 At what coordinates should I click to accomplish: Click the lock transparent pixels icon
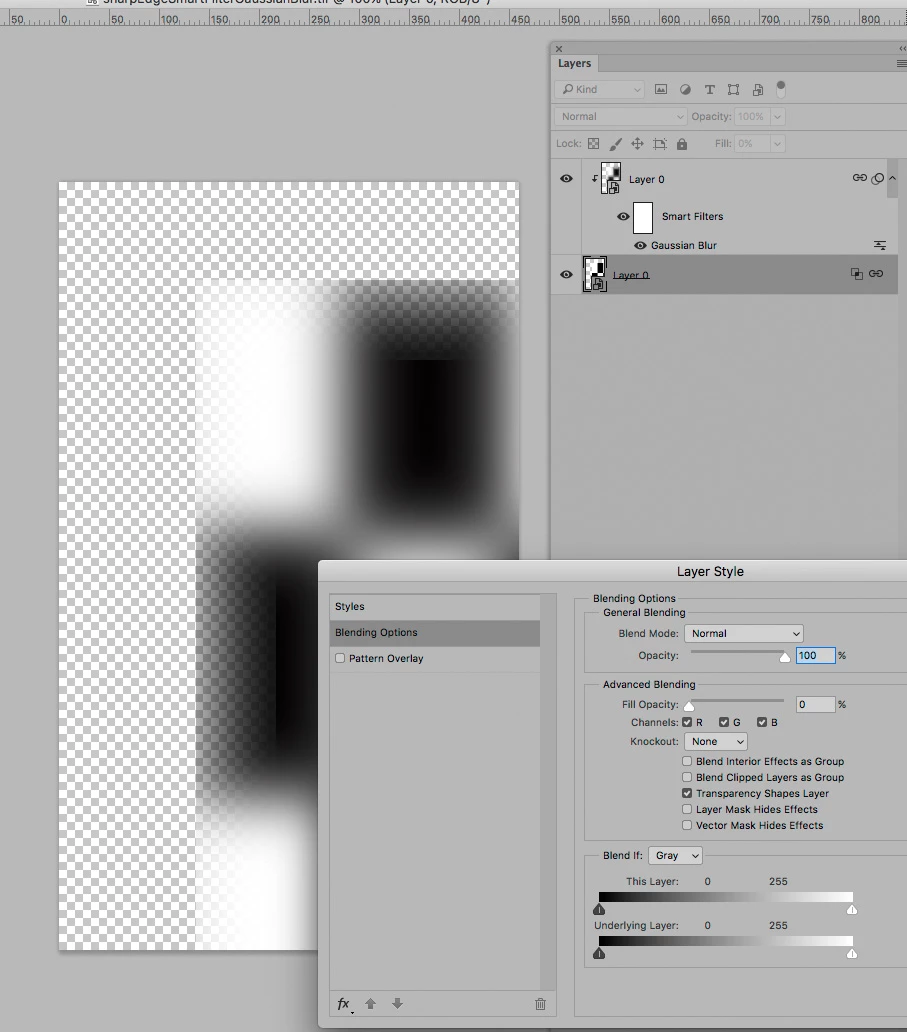click(594, 143)
